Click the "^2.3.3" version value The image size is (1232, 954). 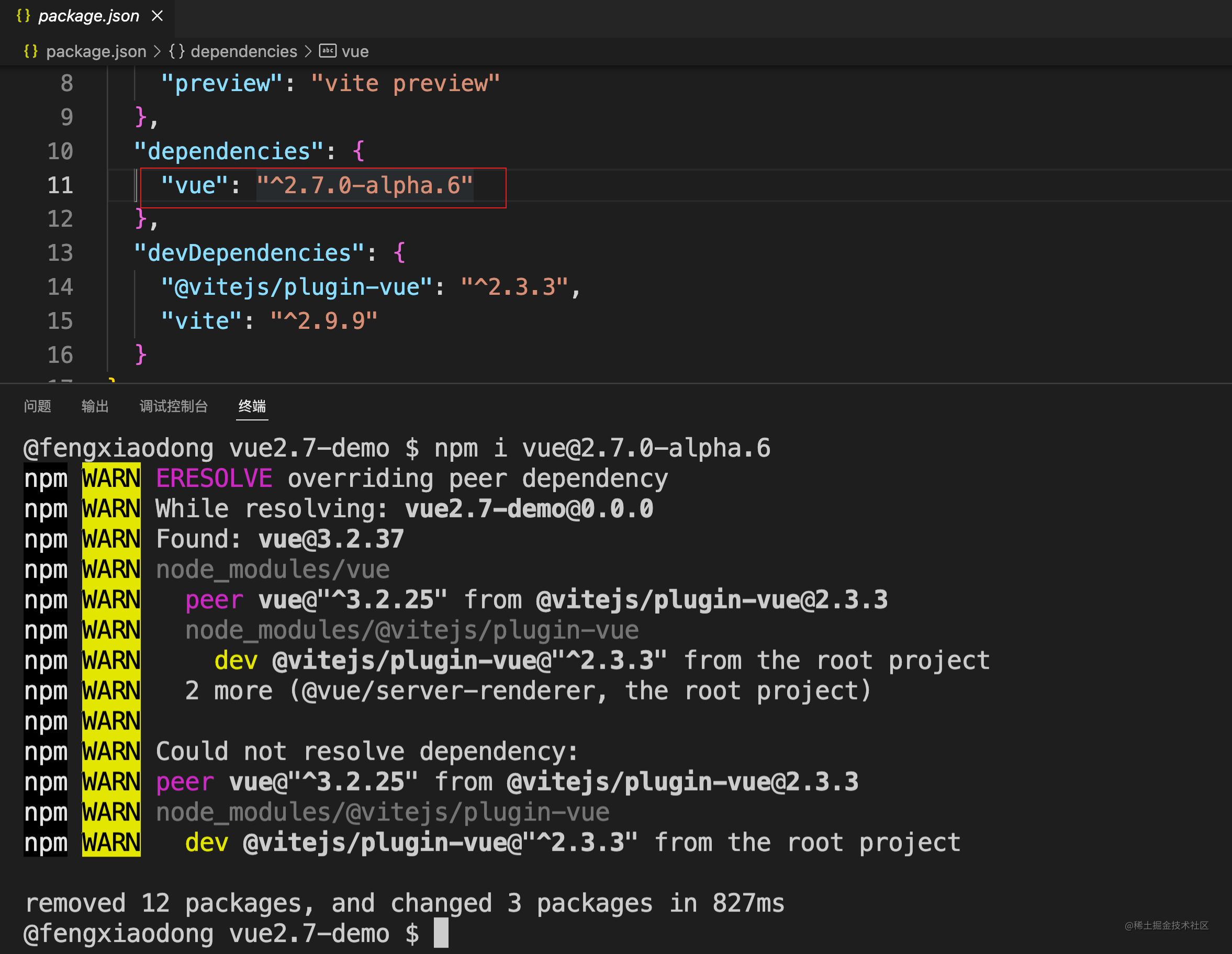point(514,287)
